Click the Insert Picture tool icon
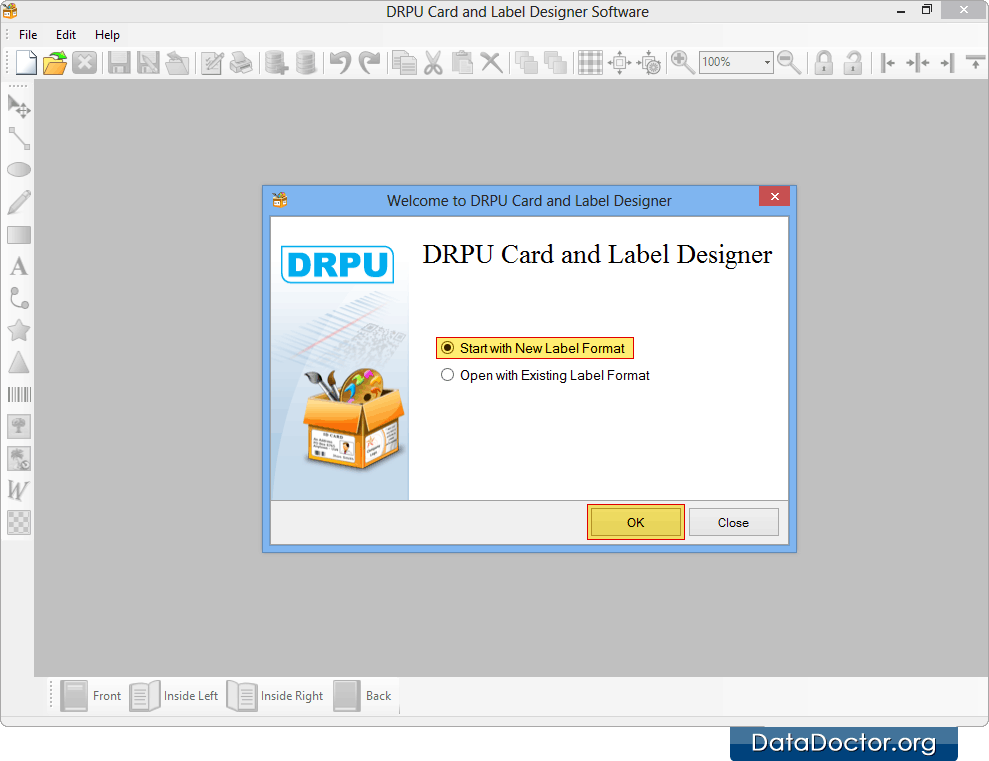The image size is (989, 761). 19,426
